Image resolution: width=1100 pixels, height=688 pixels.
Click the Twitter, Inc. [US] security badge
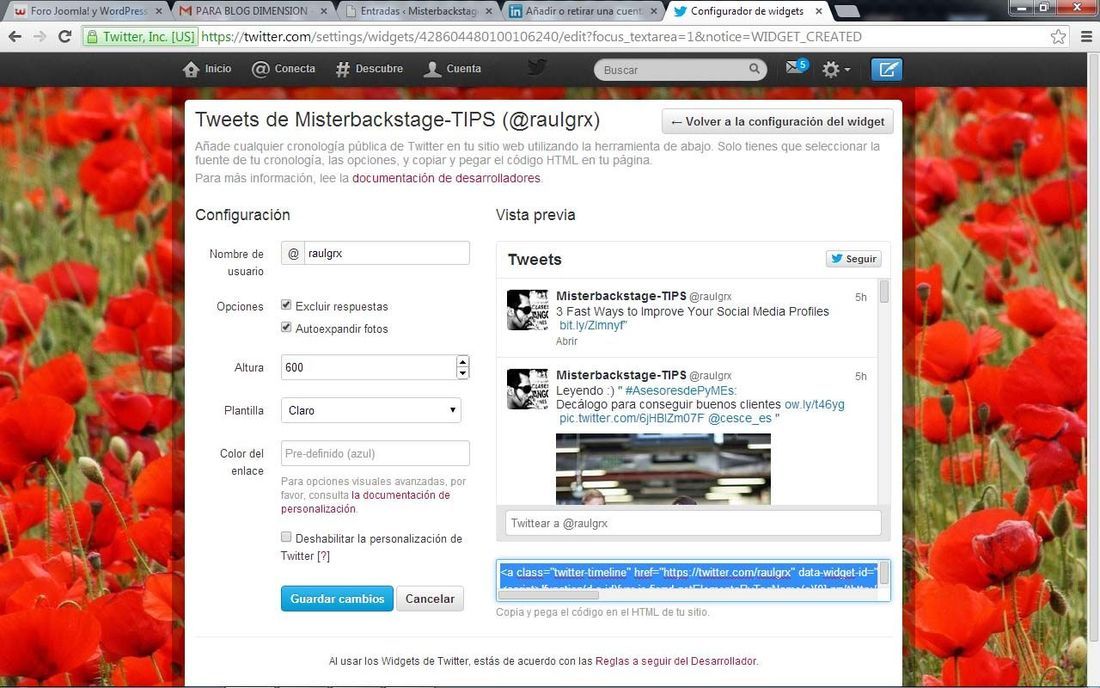[140, 36]
